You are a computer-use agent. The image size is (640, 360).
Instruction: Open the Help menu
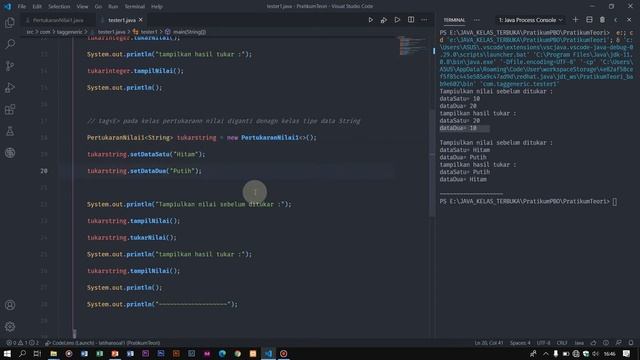157,7
